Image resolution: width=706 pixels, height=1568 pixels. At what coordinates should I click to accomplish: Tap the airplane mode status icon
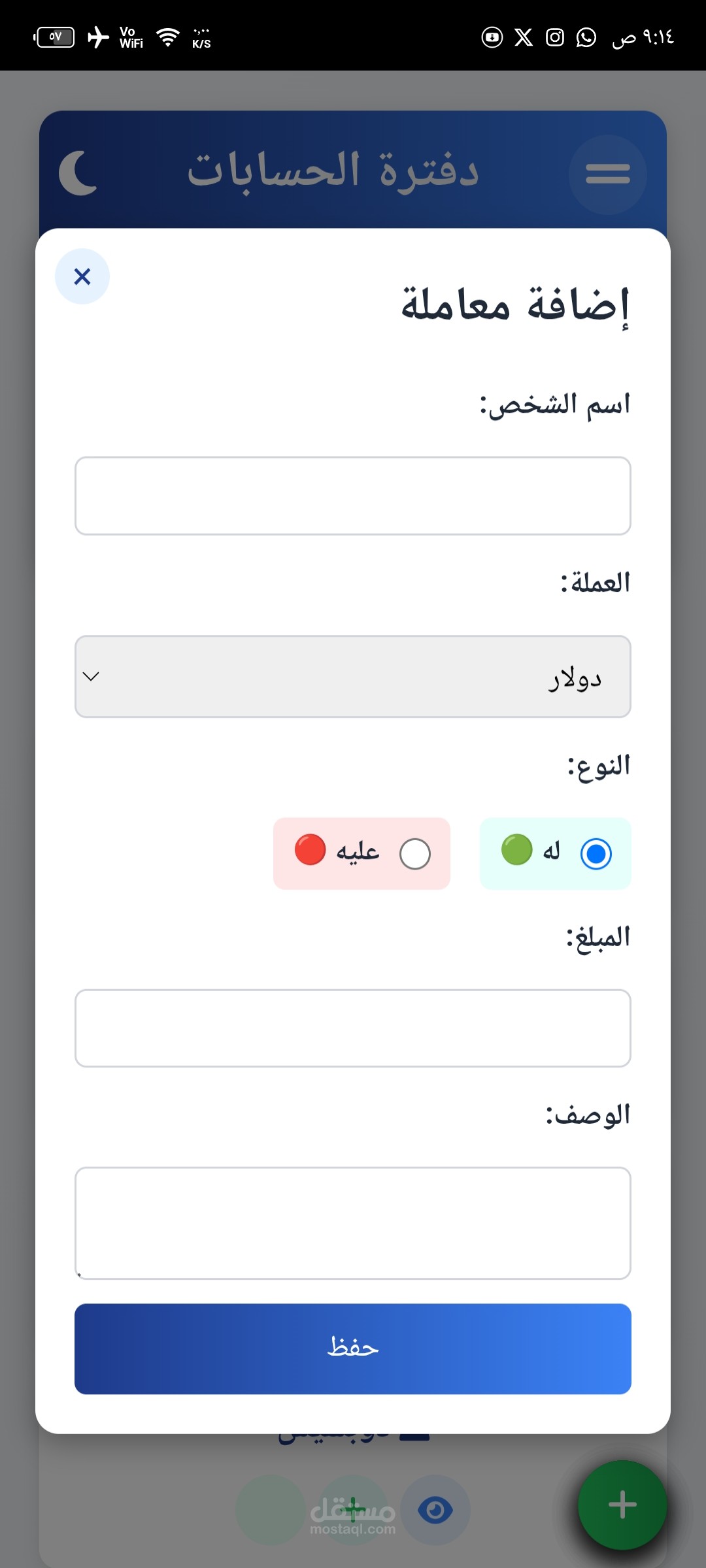(98, 37)
